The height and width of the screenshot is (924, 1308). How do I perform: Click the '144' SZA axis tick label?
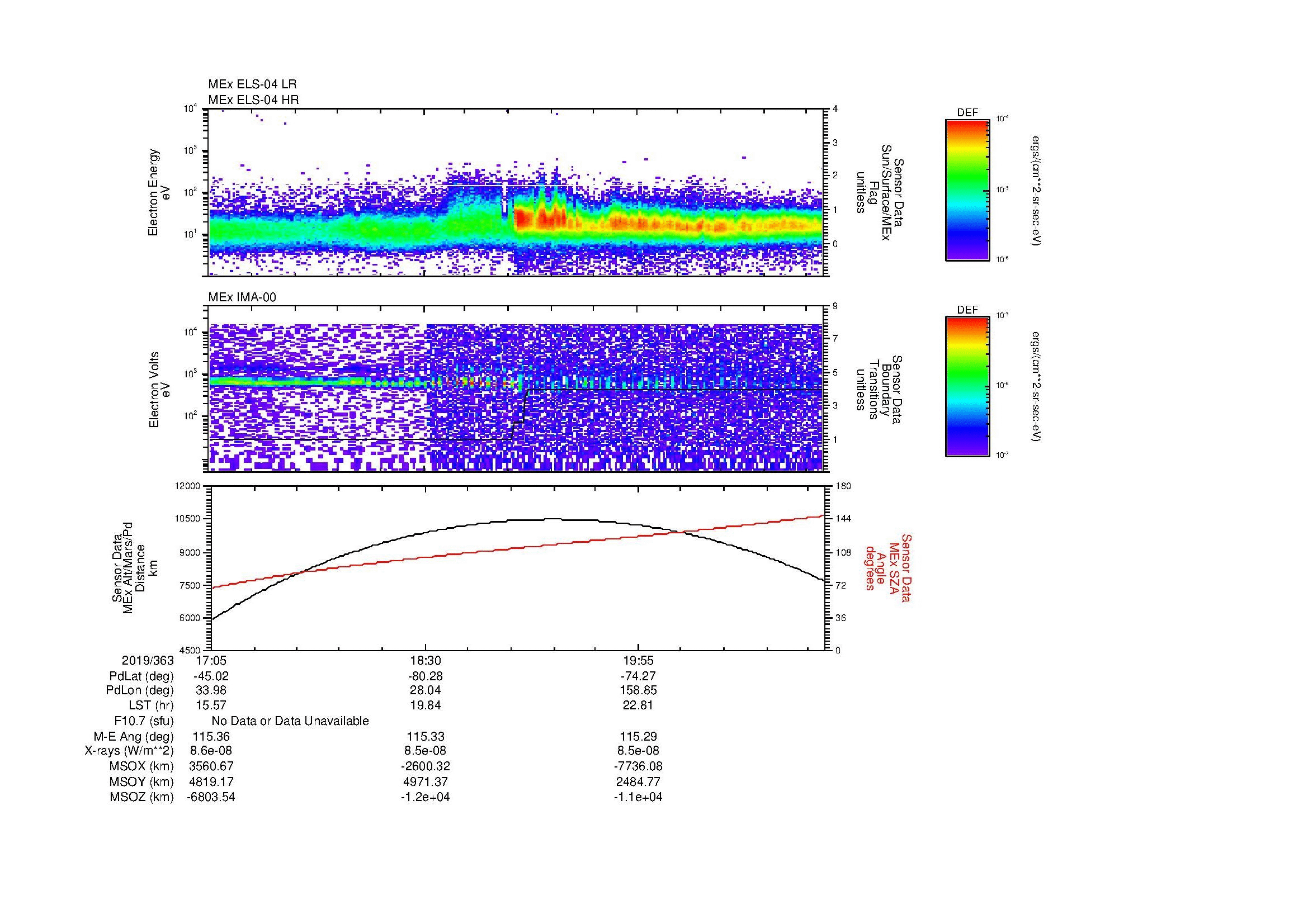[843, 519]
